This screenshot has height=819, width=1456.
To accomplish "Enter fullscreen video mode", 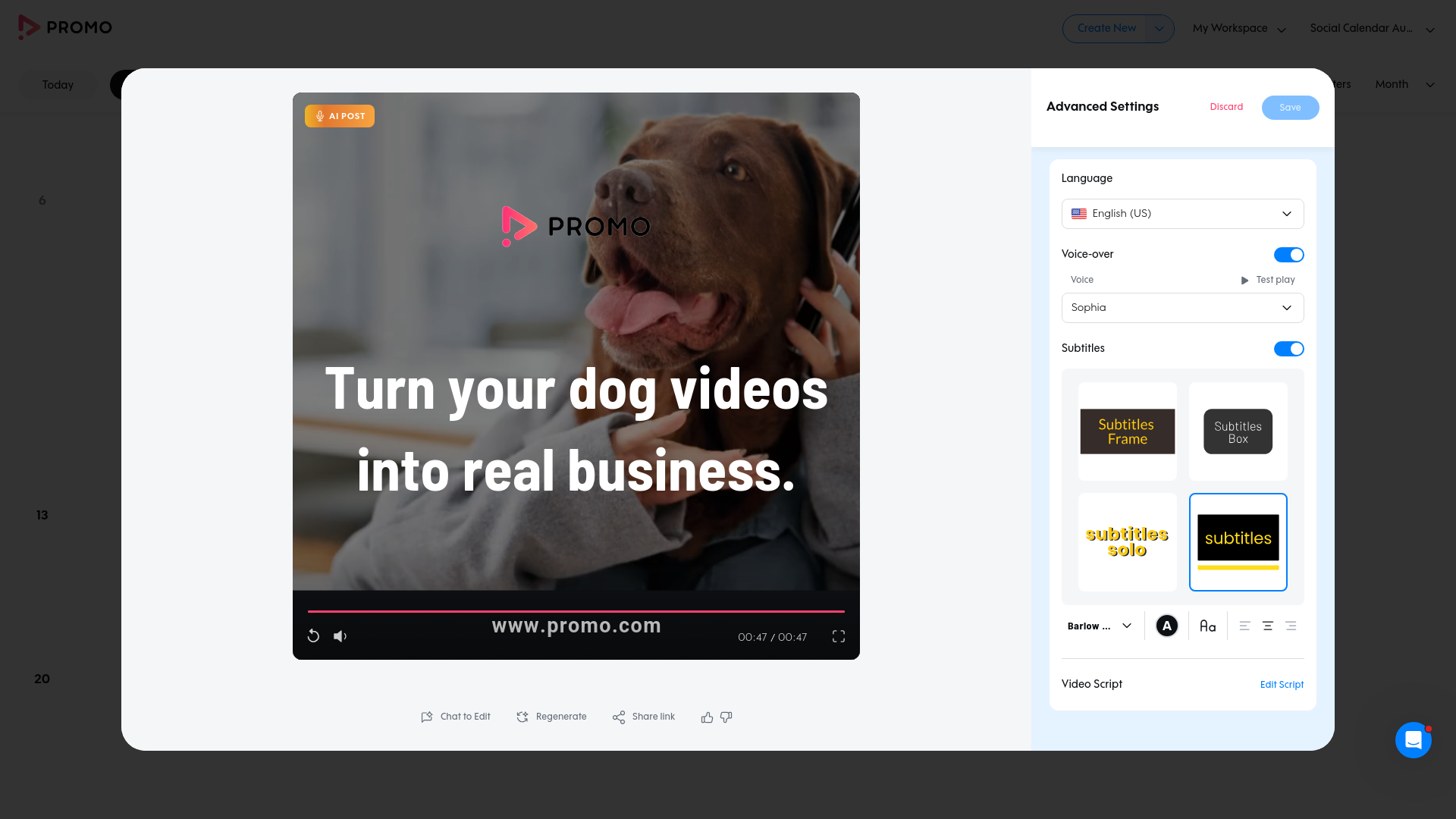I will tap(838, 636).
